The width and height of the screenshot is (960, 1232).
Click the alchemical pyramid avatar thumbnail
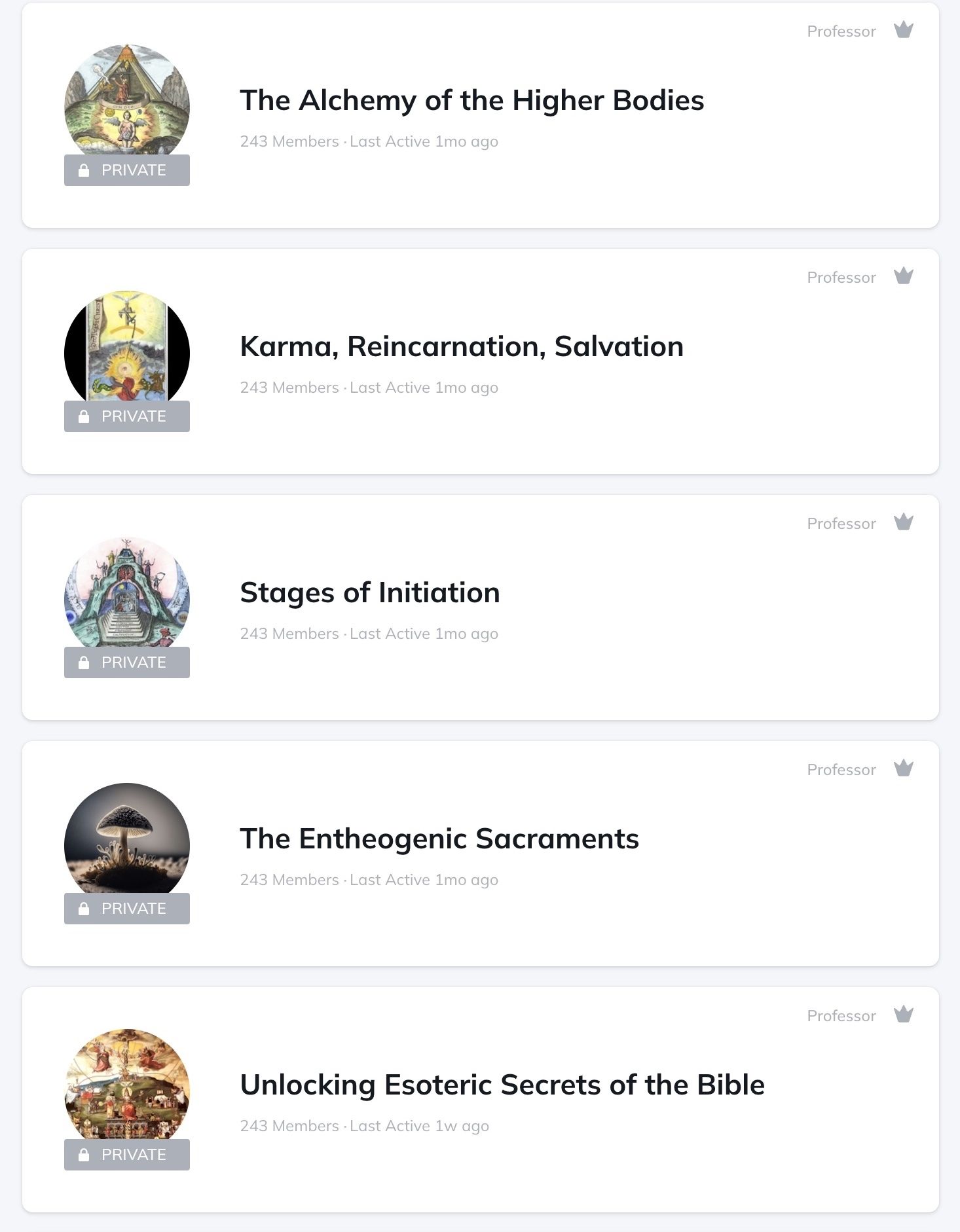[x=127, y=100]
